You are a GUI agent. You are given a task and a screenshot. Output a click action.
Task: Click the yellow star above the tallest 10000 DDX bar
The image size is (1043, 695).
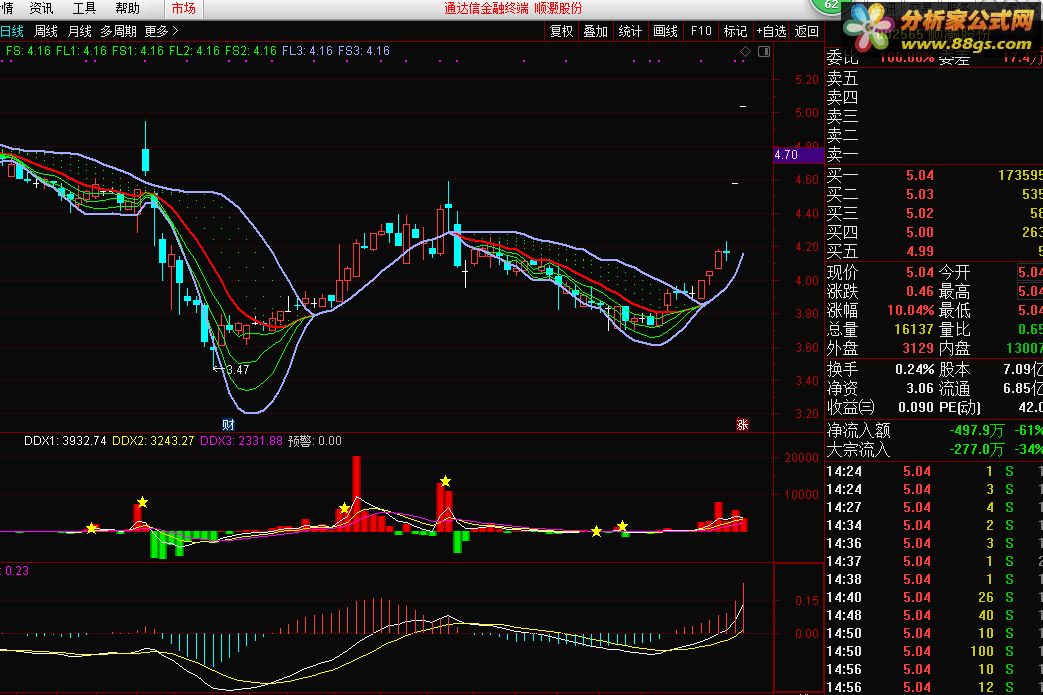(x=445, y=481)
